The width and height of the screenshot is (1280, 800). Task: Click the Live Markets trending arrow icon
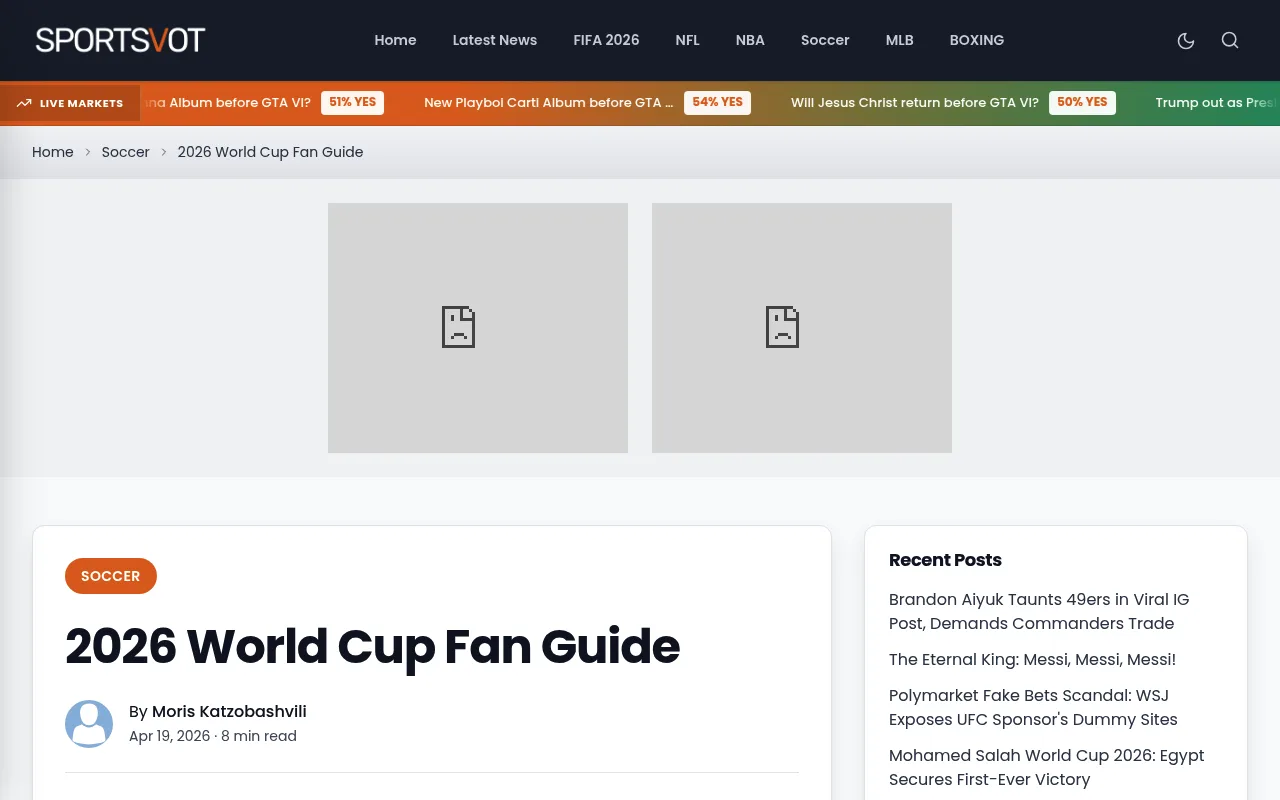pos(24,103)
